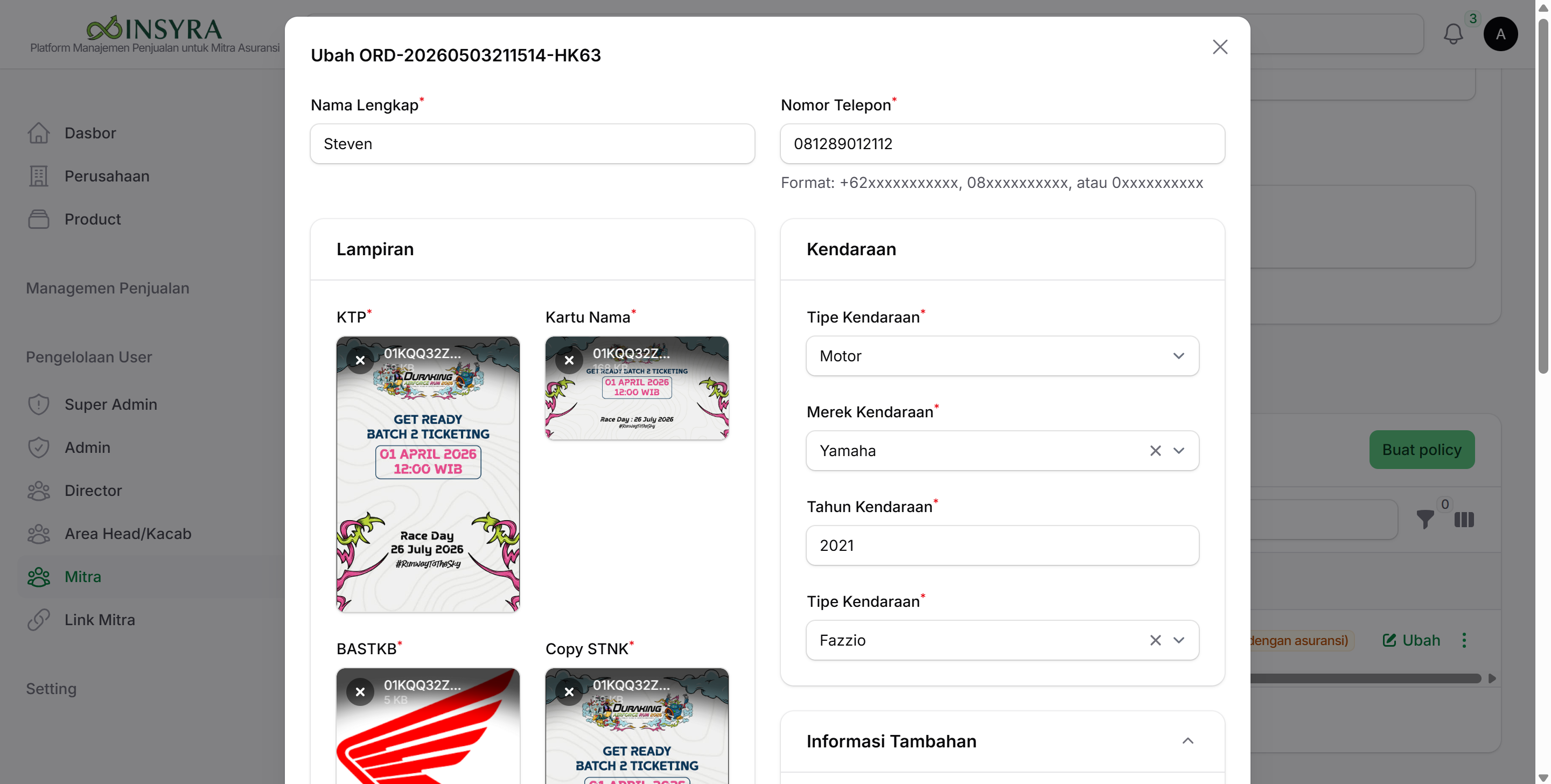Click the Tahun Kendaraan input field
The image size is (1551, 784).
1002,545
